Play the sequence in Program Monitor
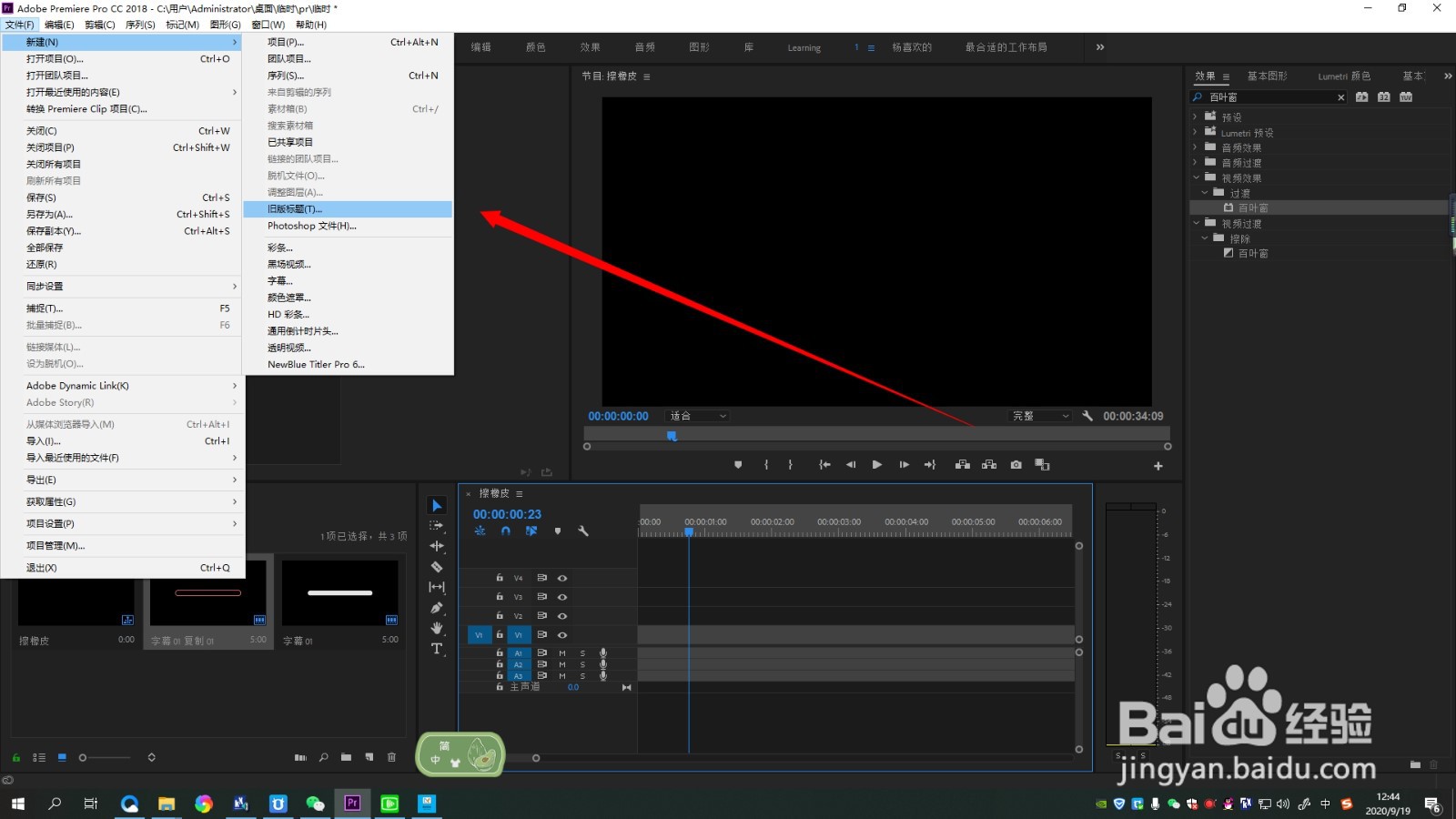This screenshot has width=1456, height=819. click(x=876, y=465)
